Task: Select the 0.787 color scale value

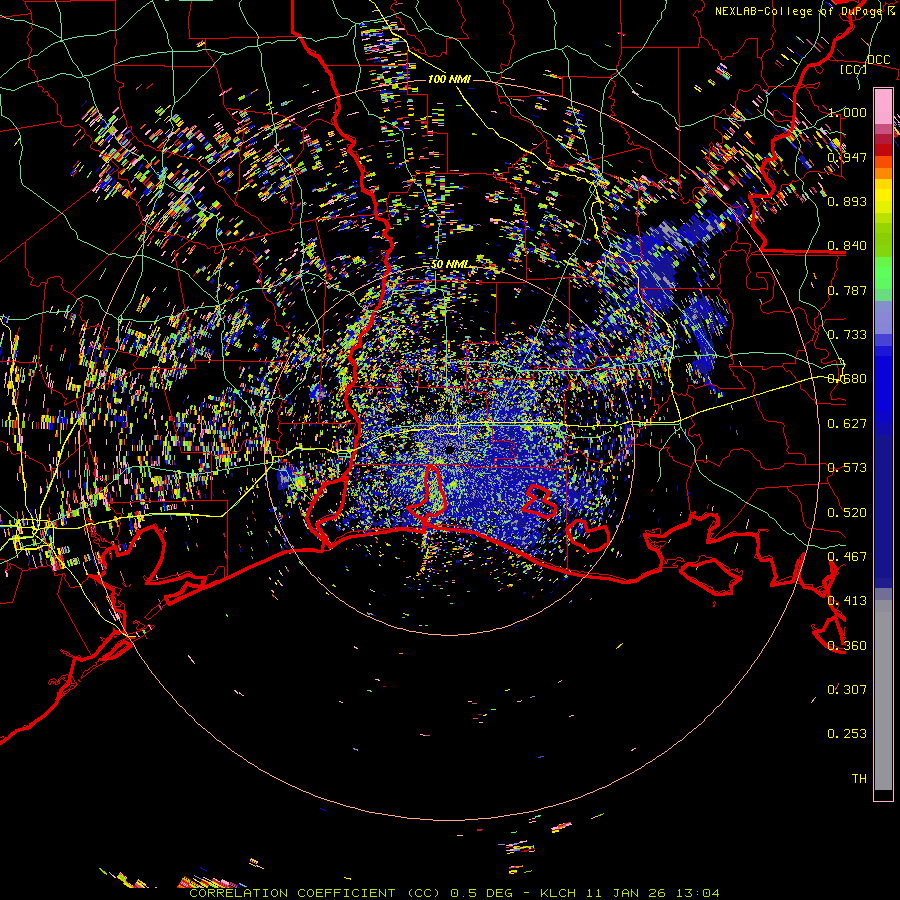Action: click(847, 290)
